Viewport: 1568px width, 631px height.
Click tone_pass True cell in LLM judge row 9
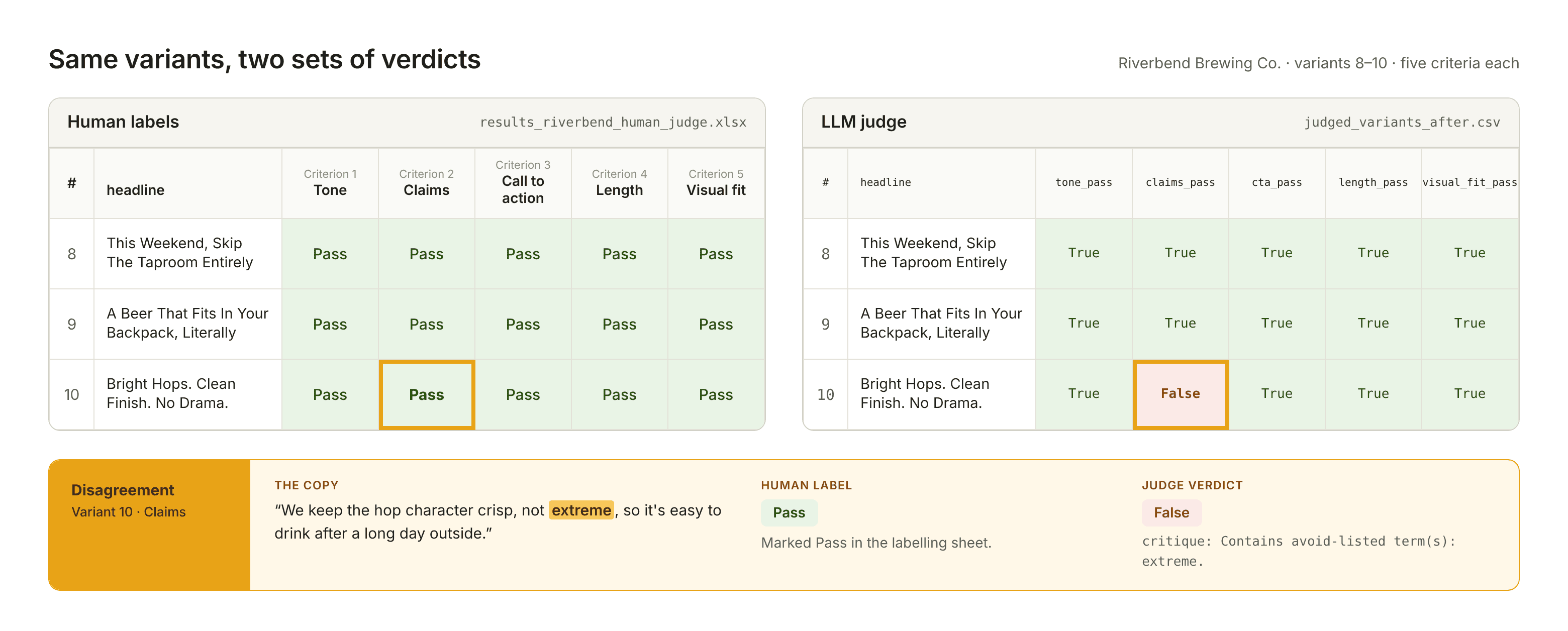tap(1084, 325)
